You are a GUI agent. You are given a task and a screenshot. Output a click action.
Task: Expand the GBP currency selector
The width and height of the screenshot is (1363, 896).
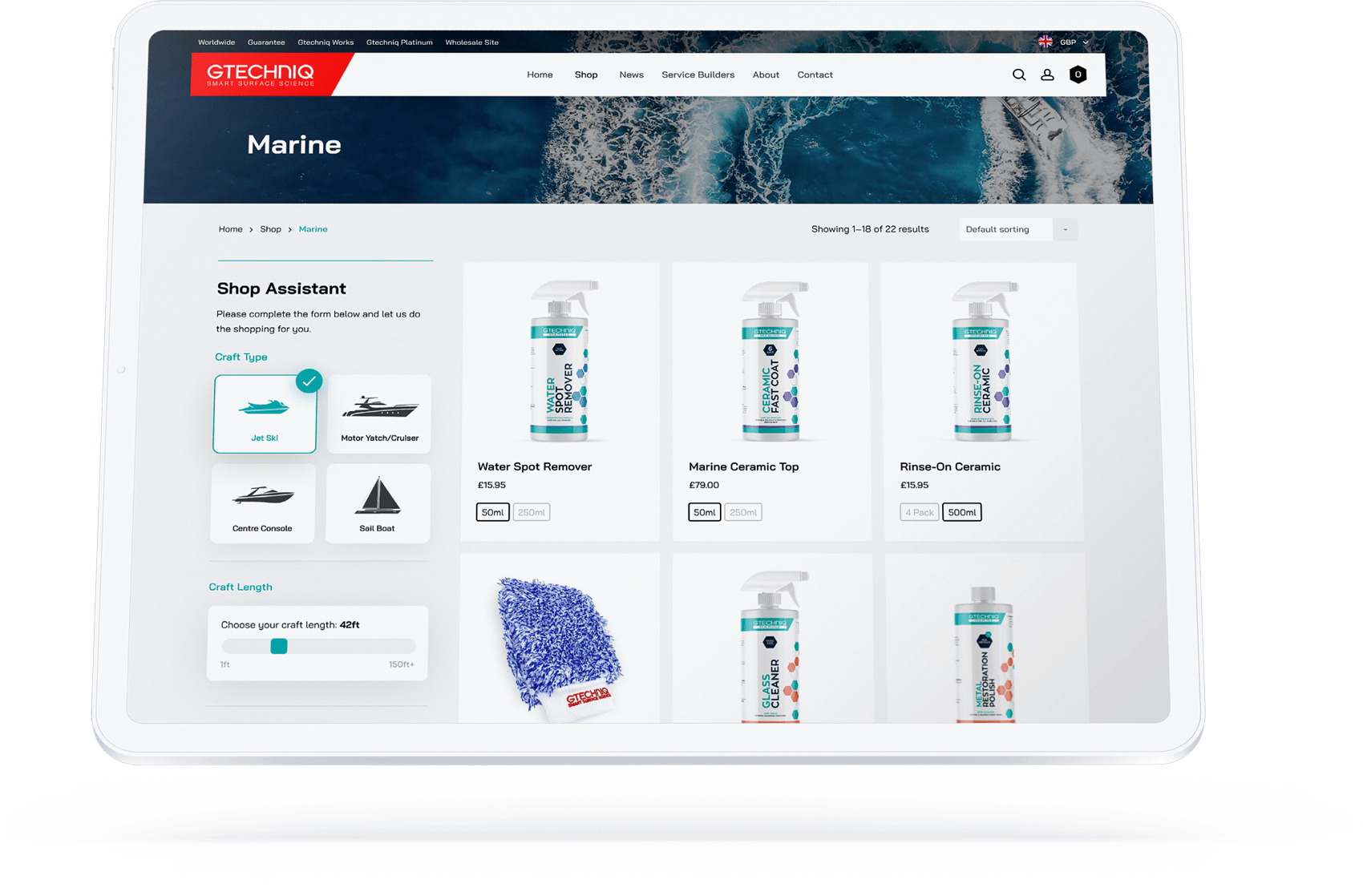[1074, 42]
